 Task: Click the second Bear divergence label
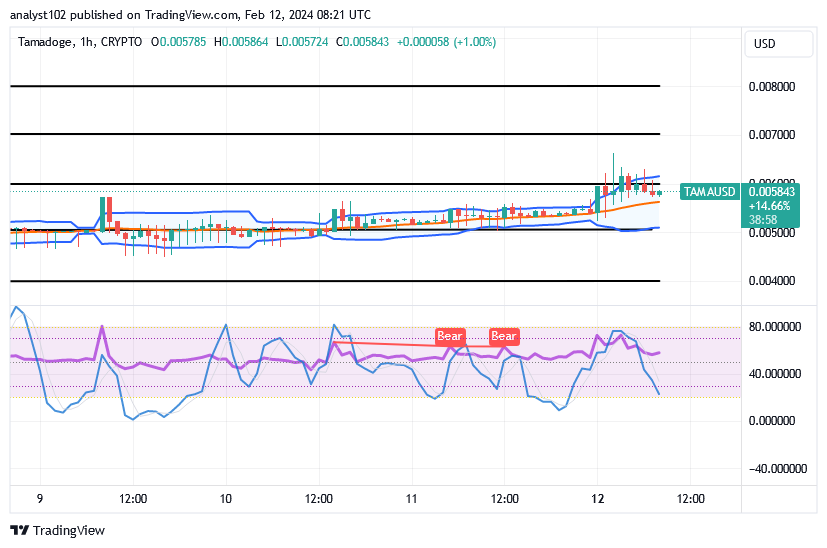504,336
